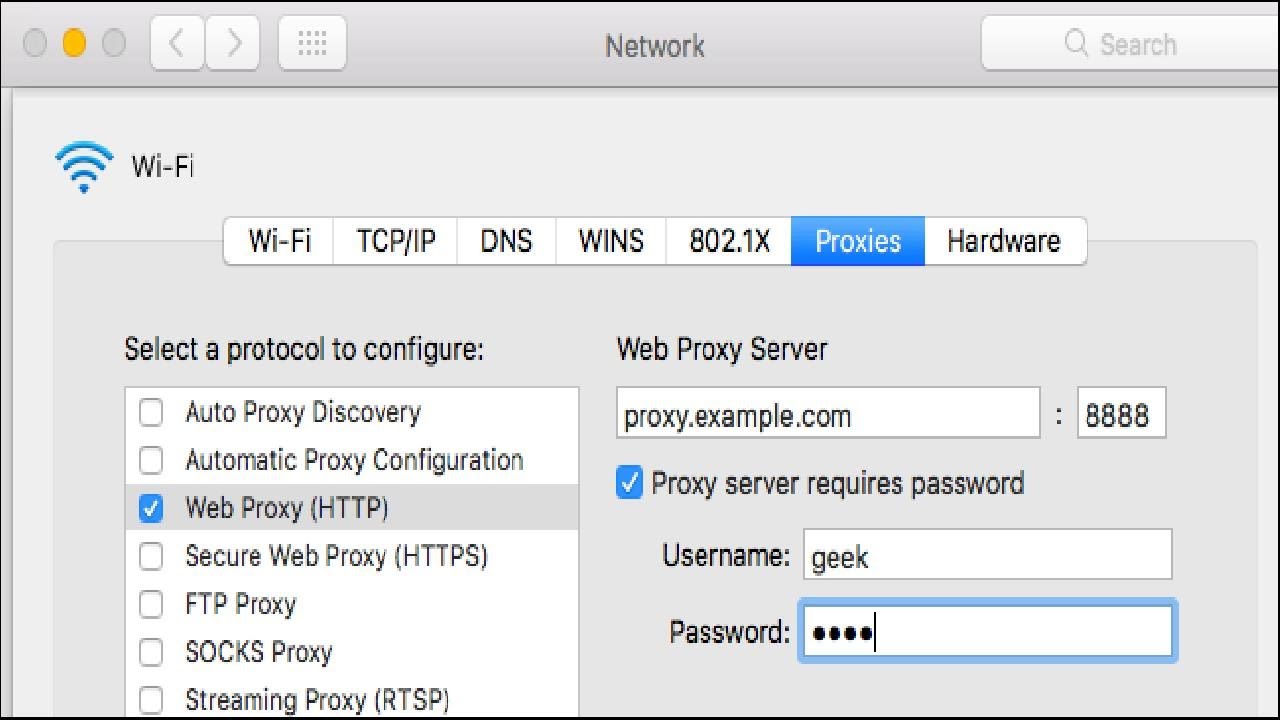Go to the 802.1X tab
The image size is (1280, 720).
coord(729,241)
